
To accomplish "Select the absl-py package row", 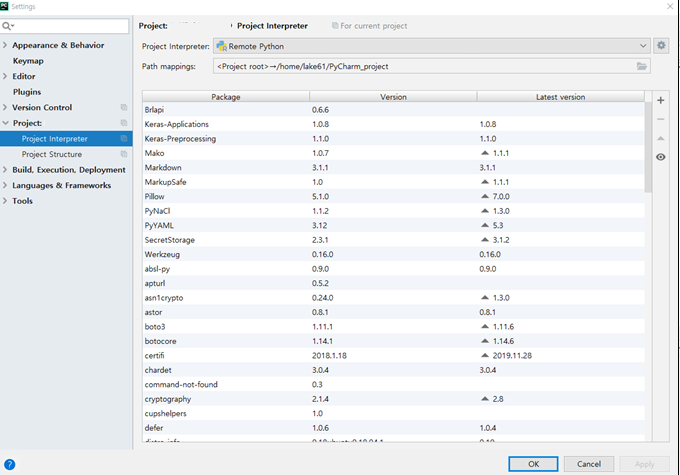I will coord(393,269).
